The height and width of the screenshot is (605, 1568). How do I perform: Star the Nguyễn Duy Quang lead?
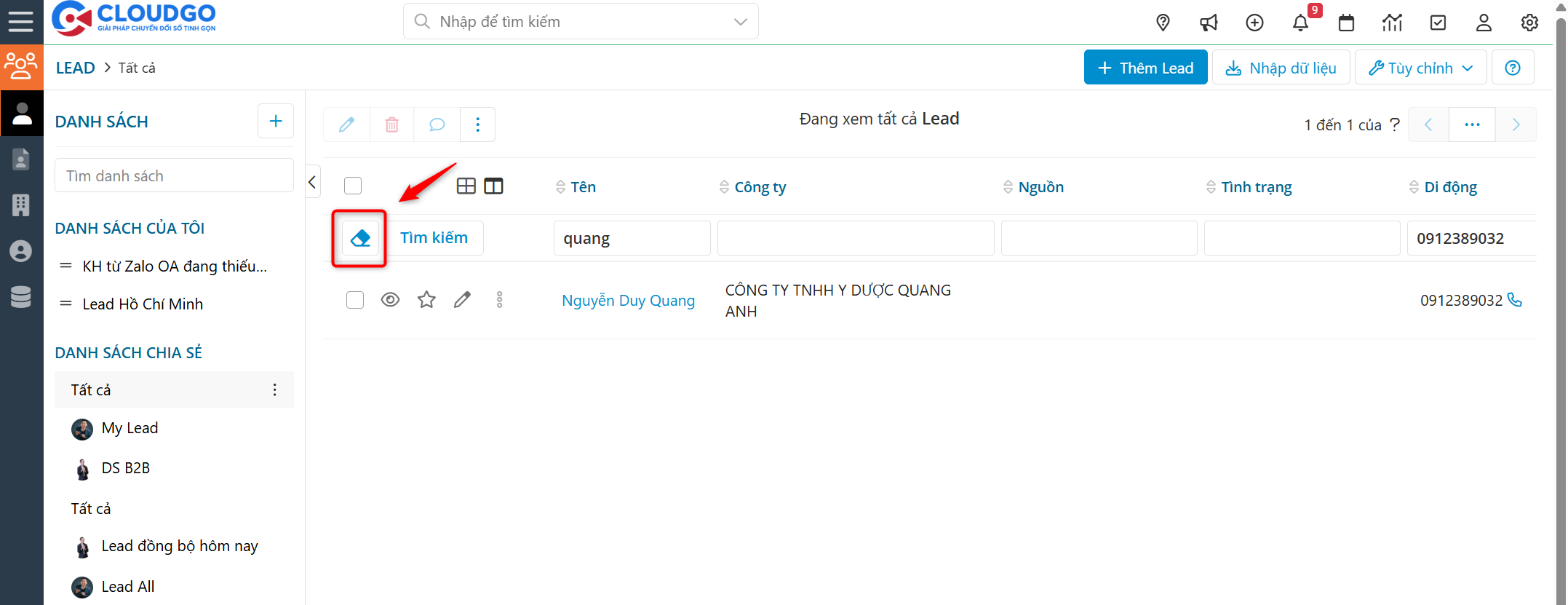pyautogui.click(x=426, y=300)
